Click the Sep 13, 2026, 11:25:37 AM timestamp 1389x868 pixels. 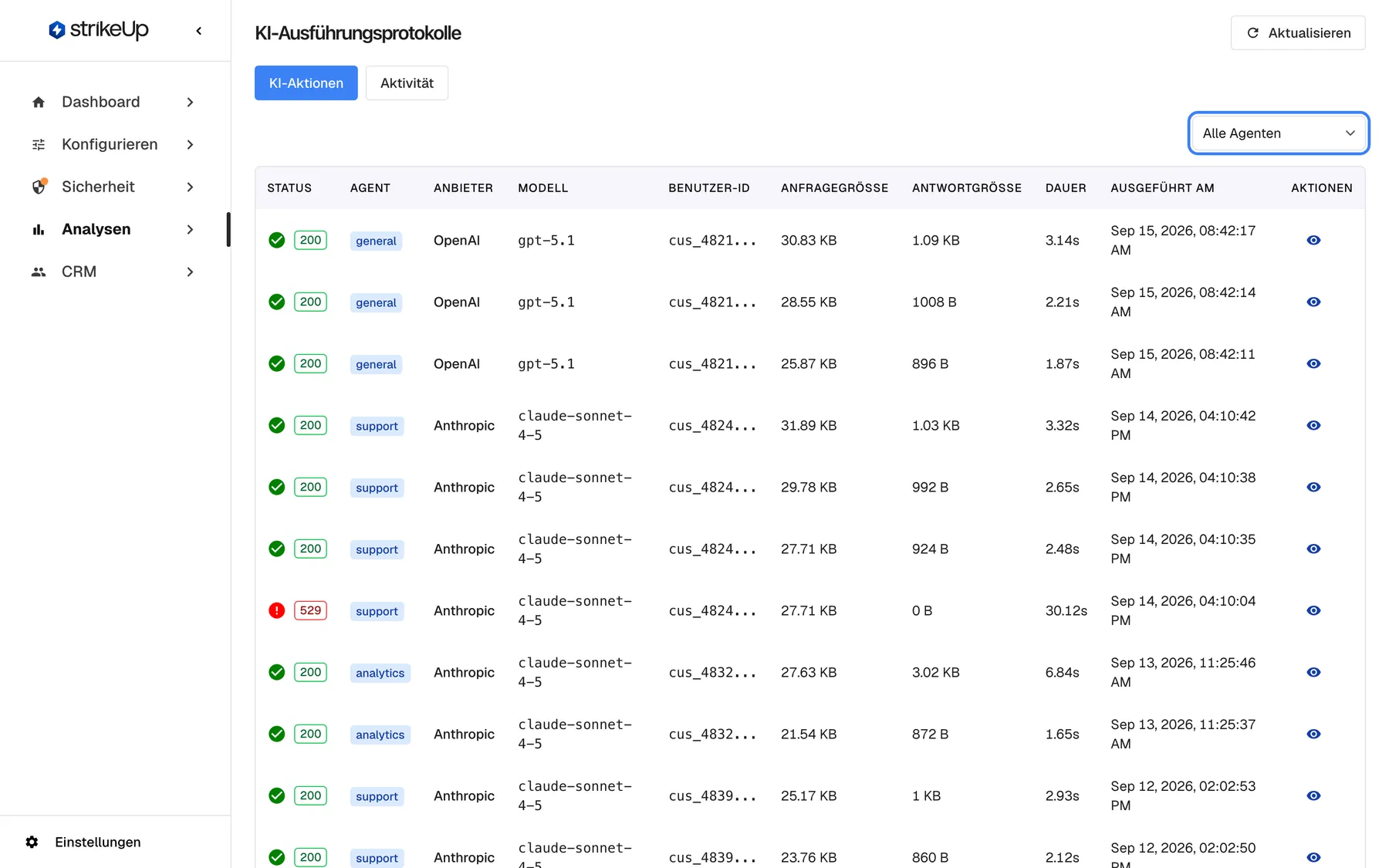(x=1183, y=734)
